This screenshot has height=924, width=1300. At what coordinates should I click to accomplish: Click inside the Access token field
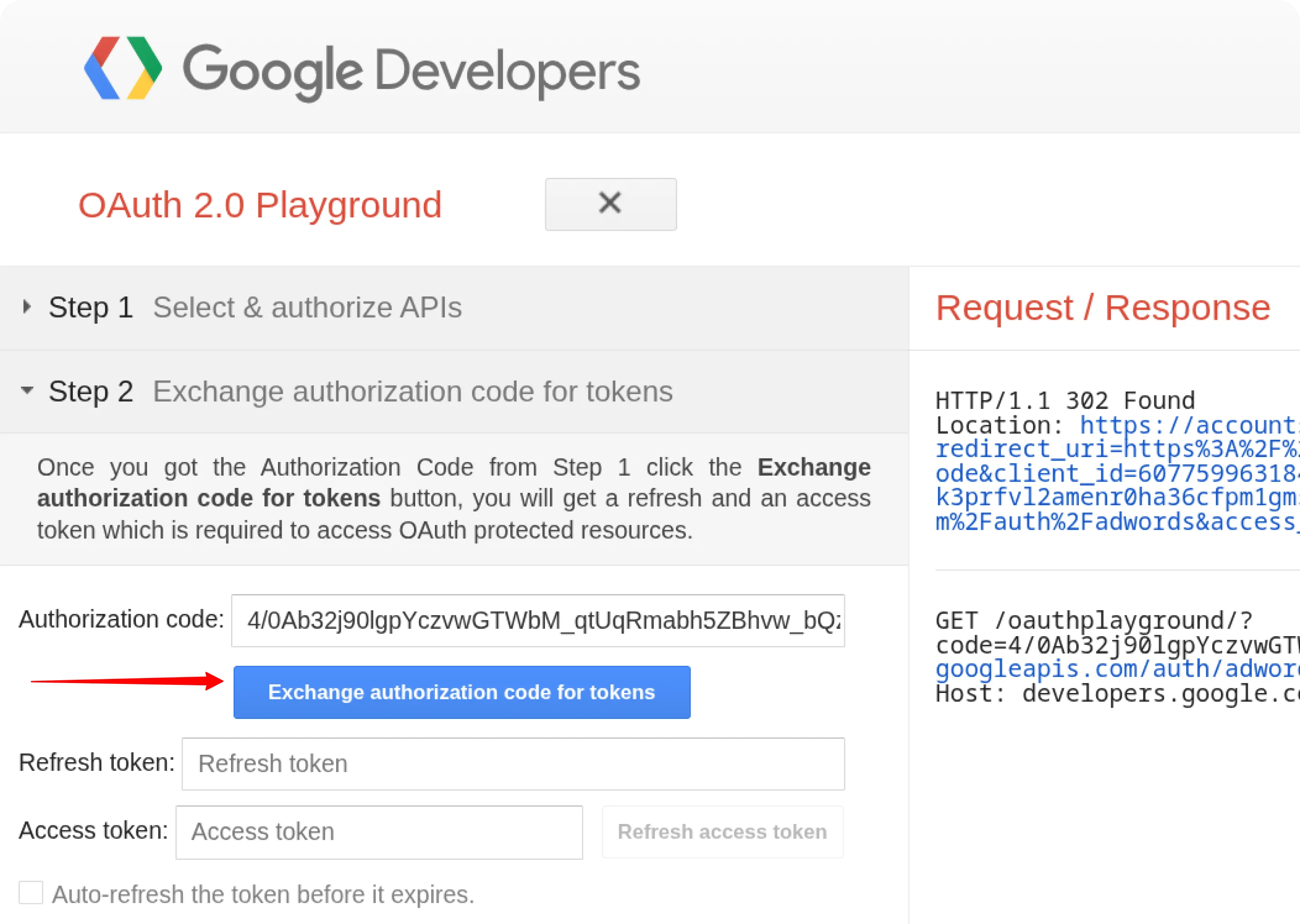378,831
